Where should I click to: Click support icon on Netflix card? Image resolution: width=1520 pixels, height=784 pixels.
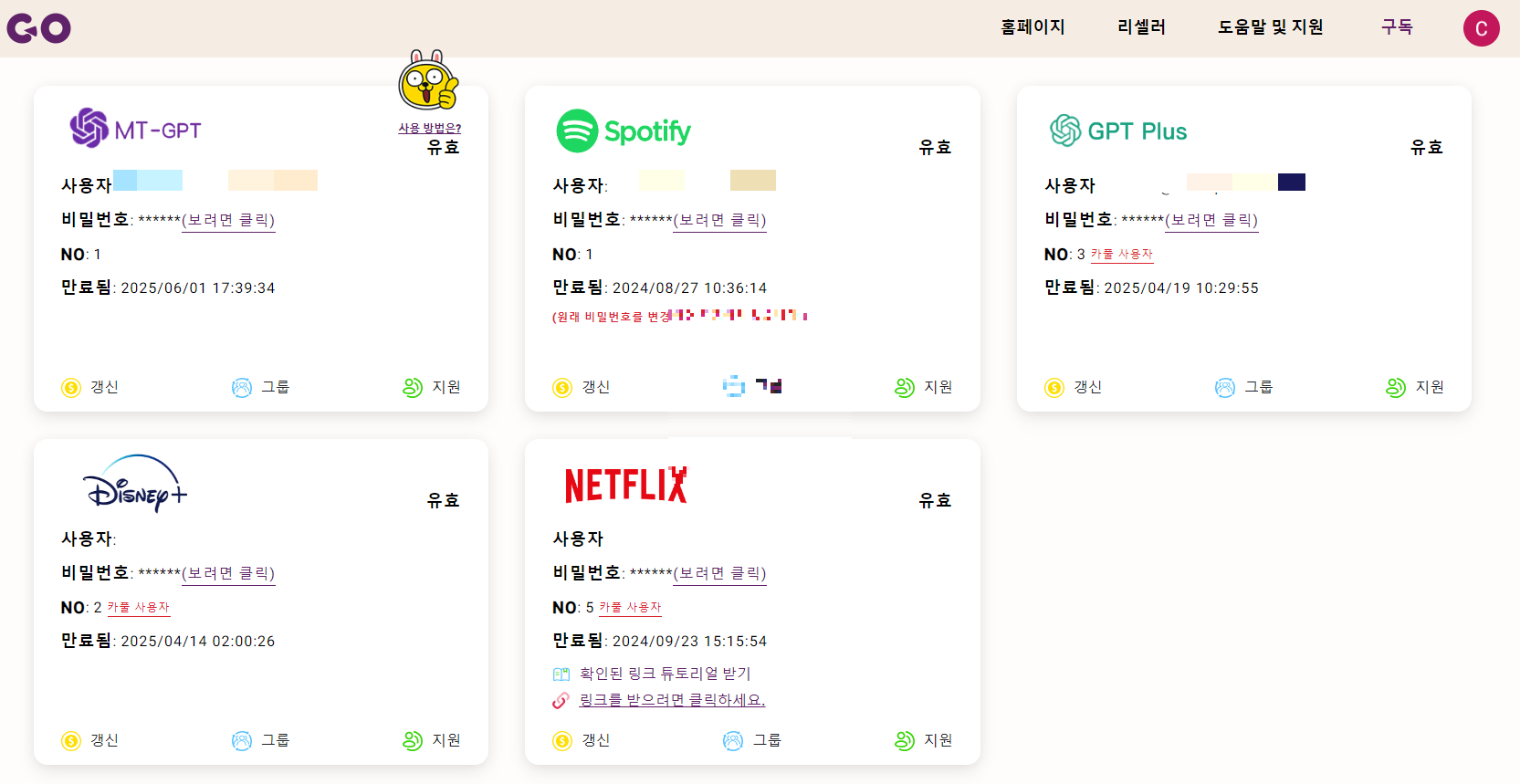coord(905,741)
